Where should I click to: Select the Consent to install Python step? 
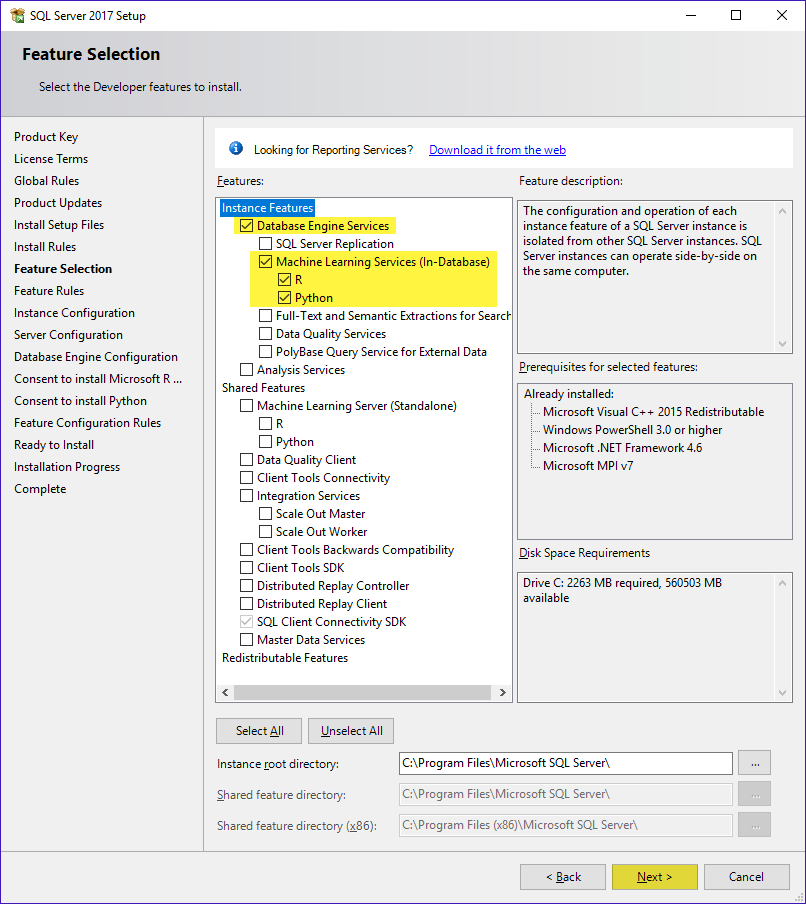click(80, 401)
